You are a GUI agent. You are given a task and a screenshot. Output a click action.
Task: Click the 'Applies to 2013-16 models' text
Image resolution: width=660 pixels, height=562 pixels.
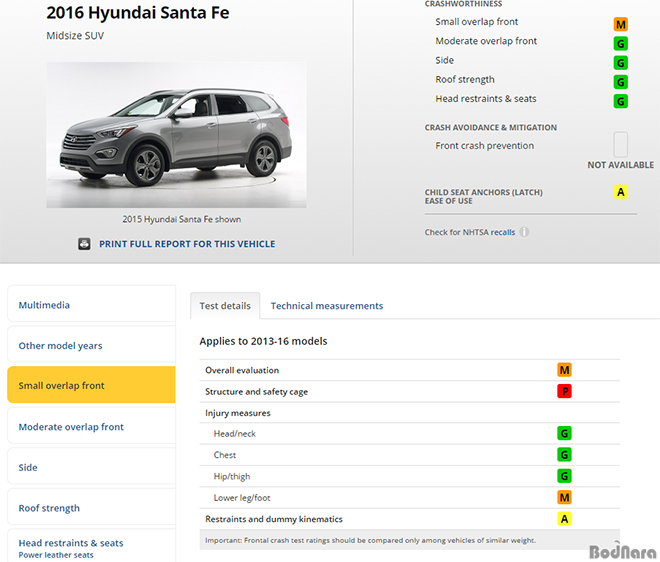point(263,341)
